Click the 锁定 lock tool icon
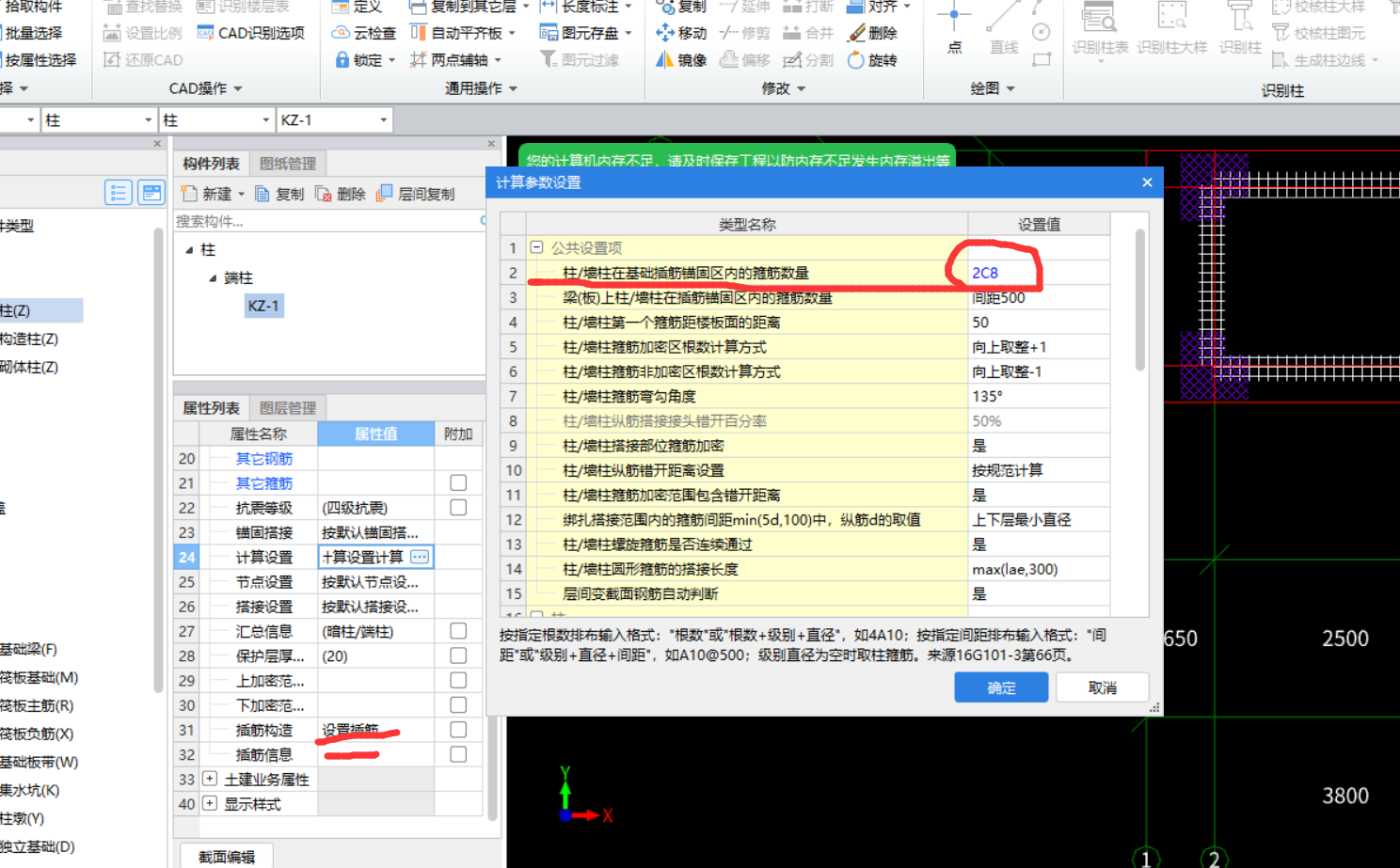Viewport: 1400px width, 868px height. tap(342, 59)
